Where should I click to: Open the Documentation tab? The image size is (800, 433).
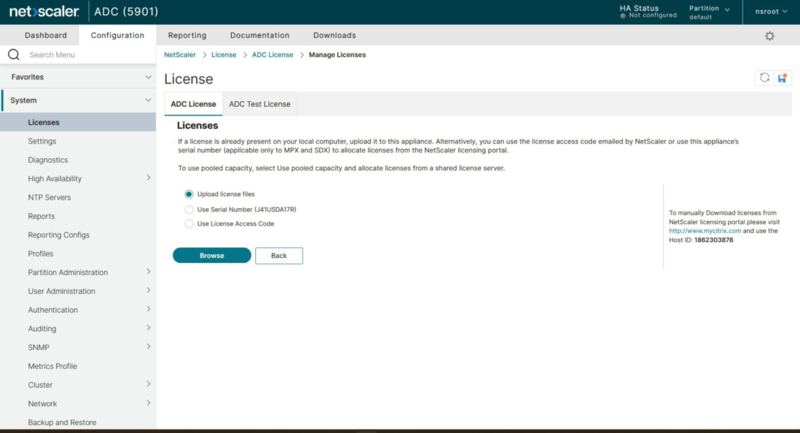260,35
